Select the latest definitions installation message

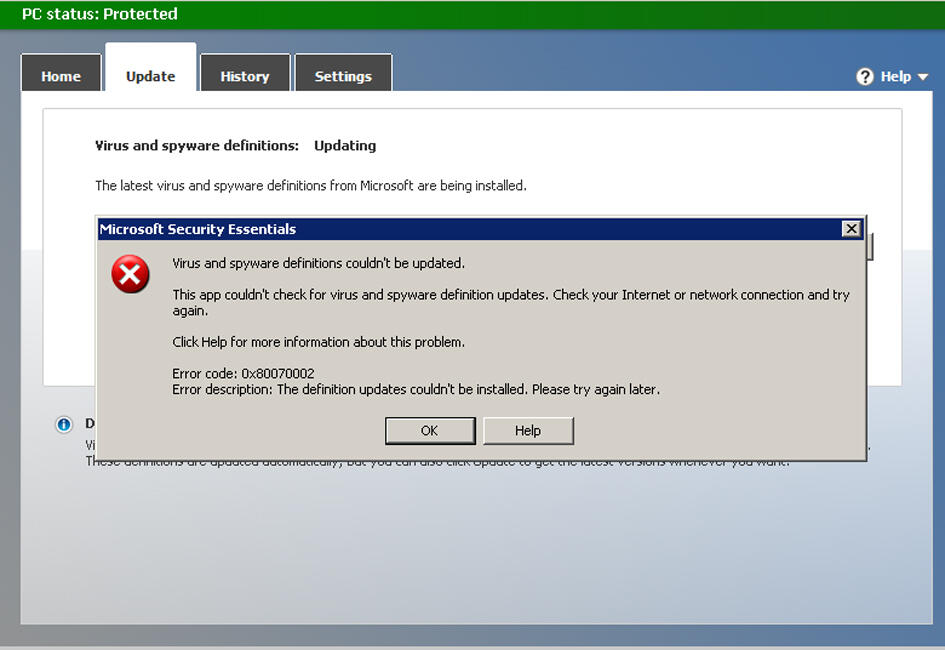tap(310, 185)
